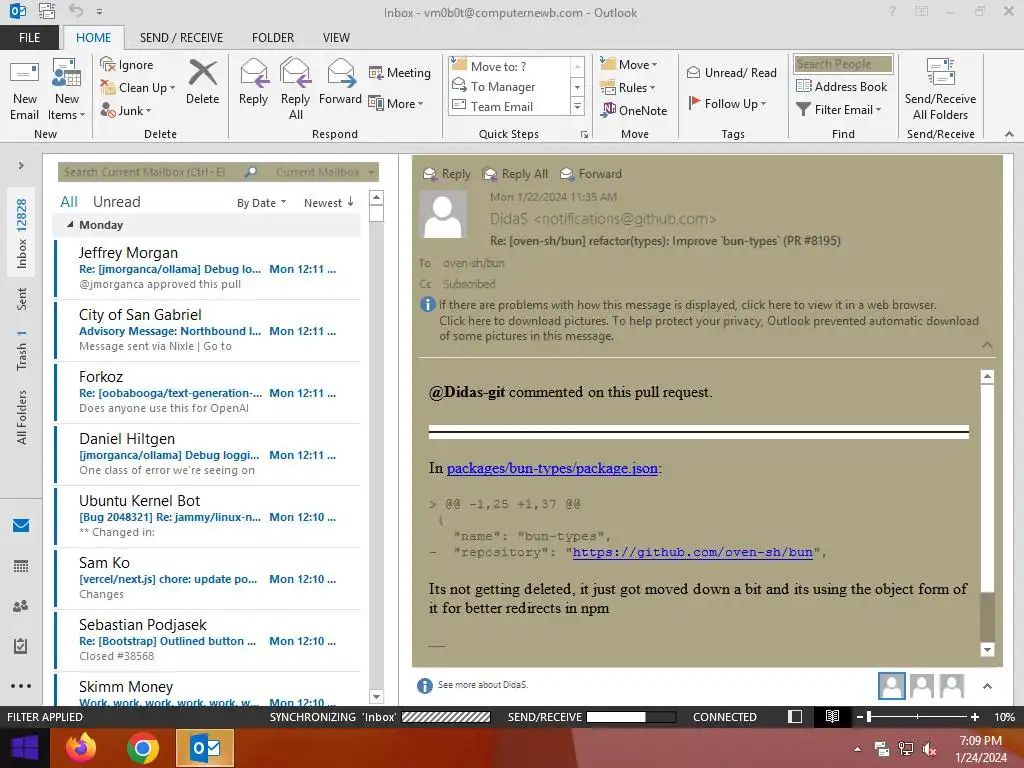The image size is (1024, 768).
Task: Select the To Manager quick step
Action: tap(503, 86)
